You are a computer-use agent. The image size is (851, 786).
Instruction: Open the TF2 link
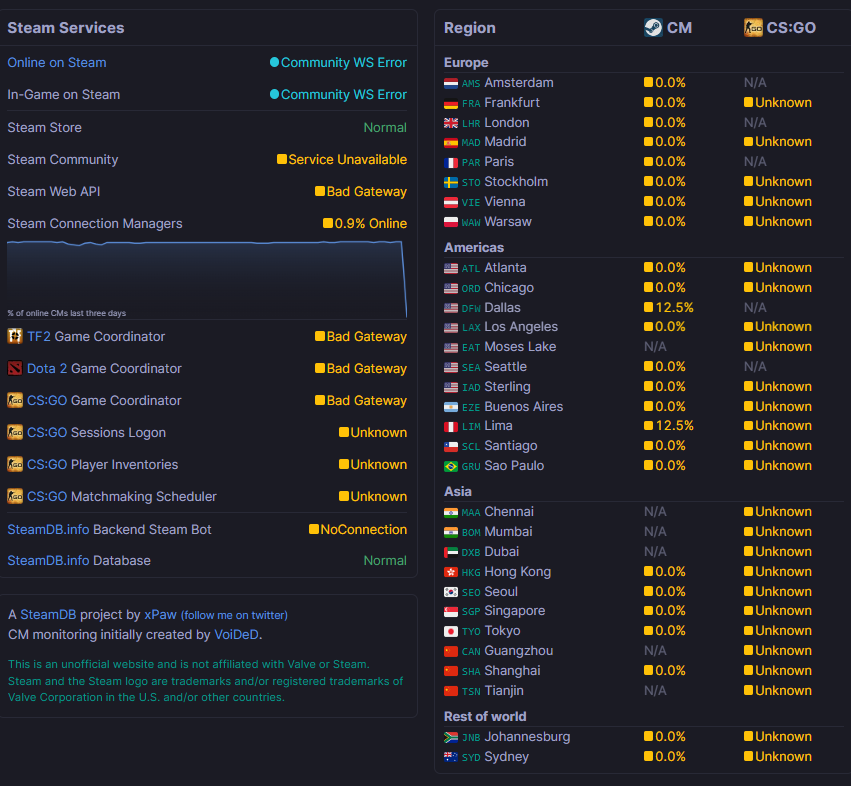[x=39, y=337]
